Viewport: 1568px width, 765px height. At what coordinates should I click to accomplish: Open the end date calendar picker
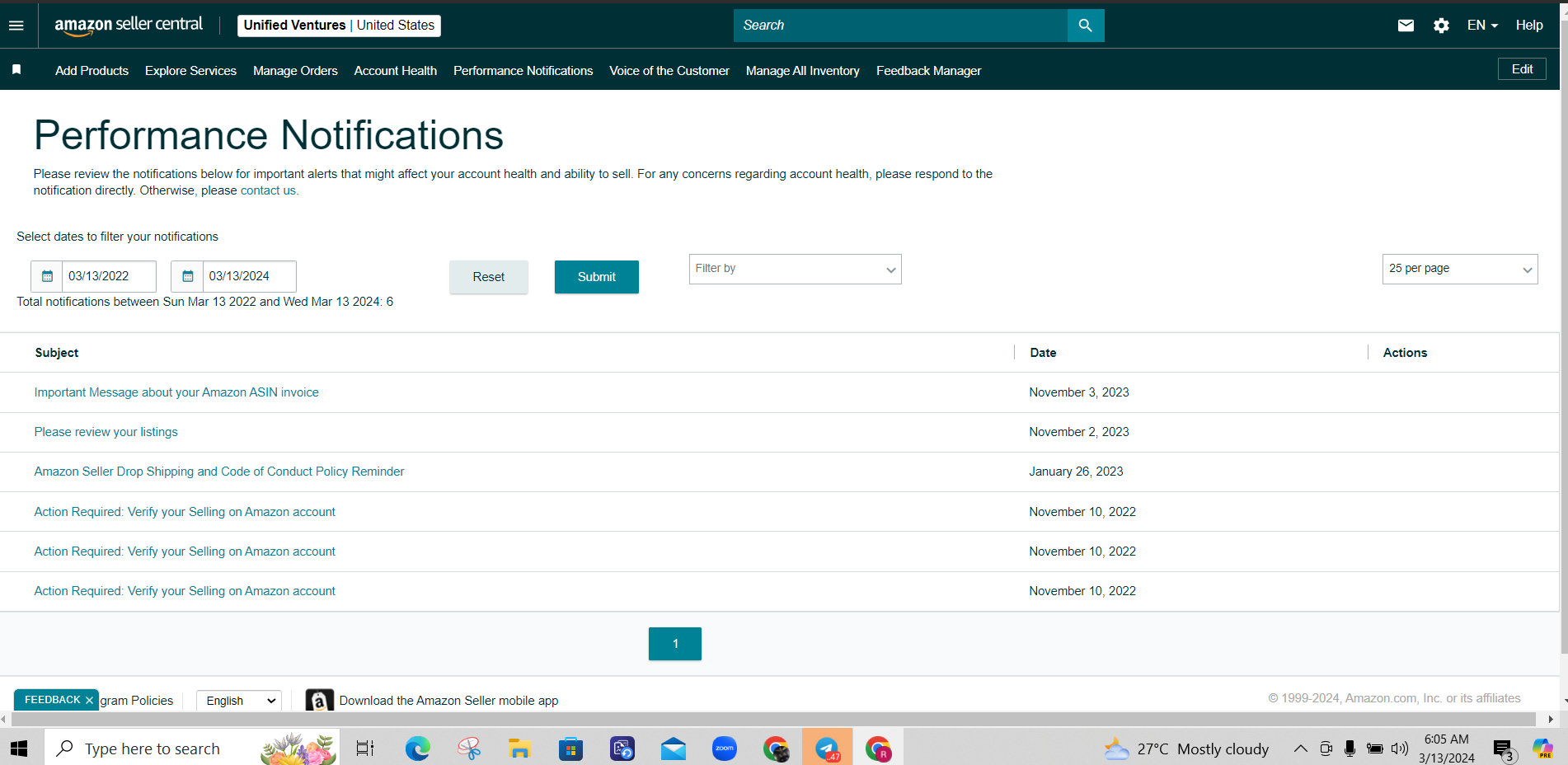tap(187, 276)
